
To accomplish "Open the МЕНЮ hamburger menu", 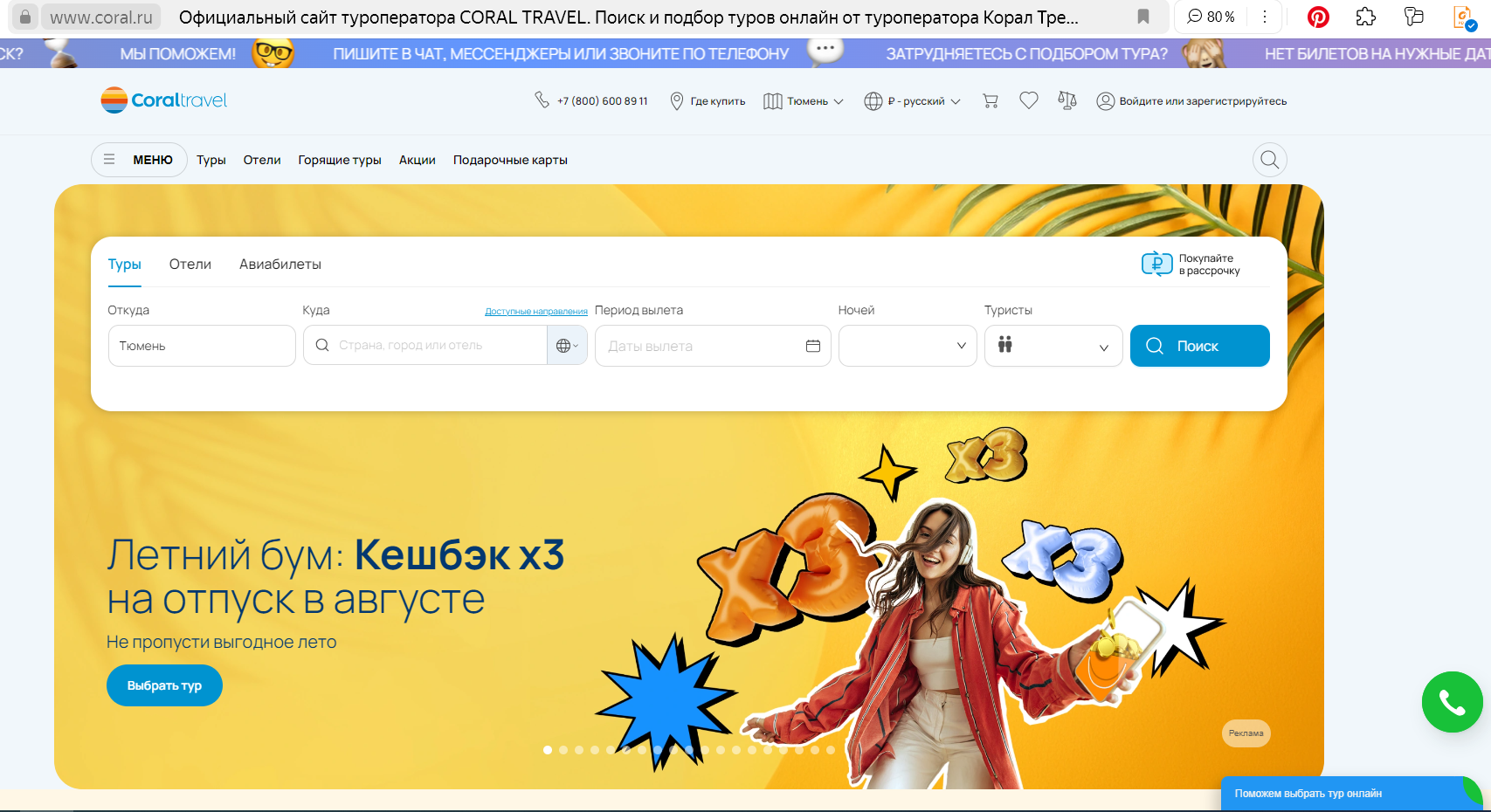I will [139, 160].
